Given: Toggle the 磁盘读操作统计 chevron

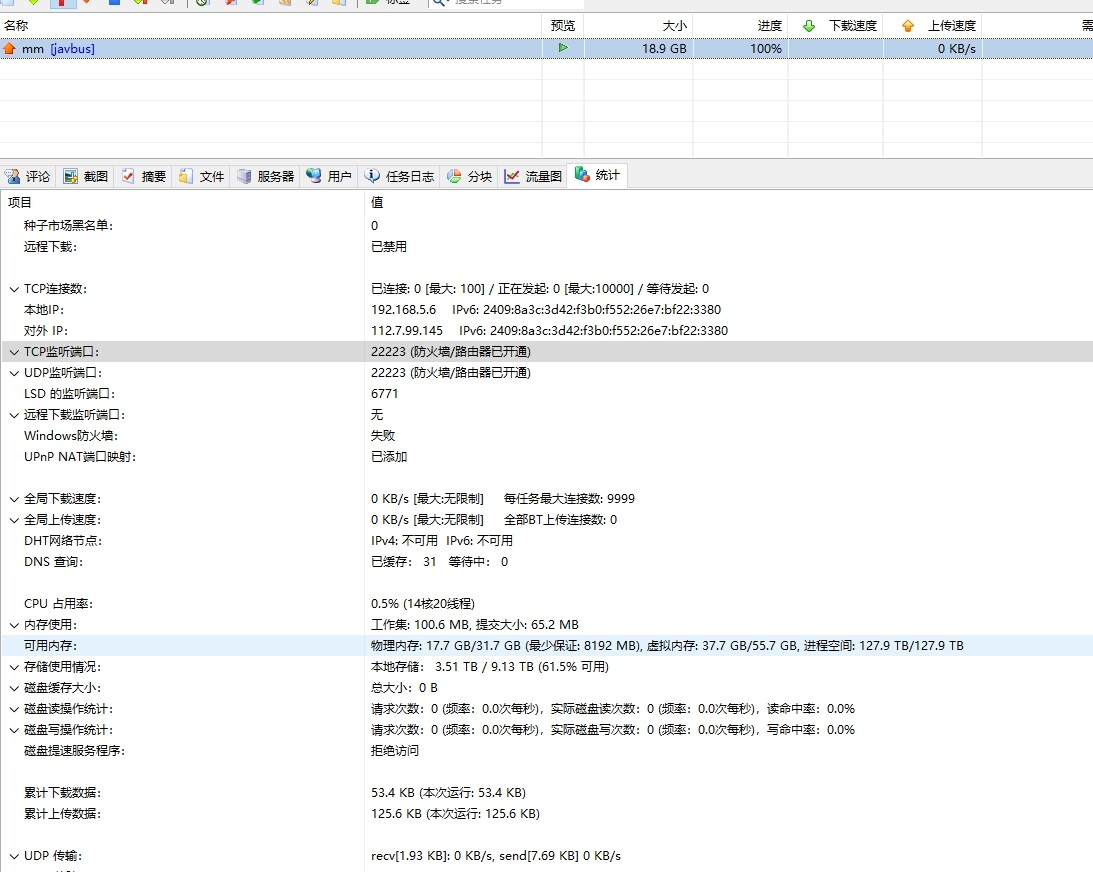Looking at the screenshot, I should (x=14, y=709).
